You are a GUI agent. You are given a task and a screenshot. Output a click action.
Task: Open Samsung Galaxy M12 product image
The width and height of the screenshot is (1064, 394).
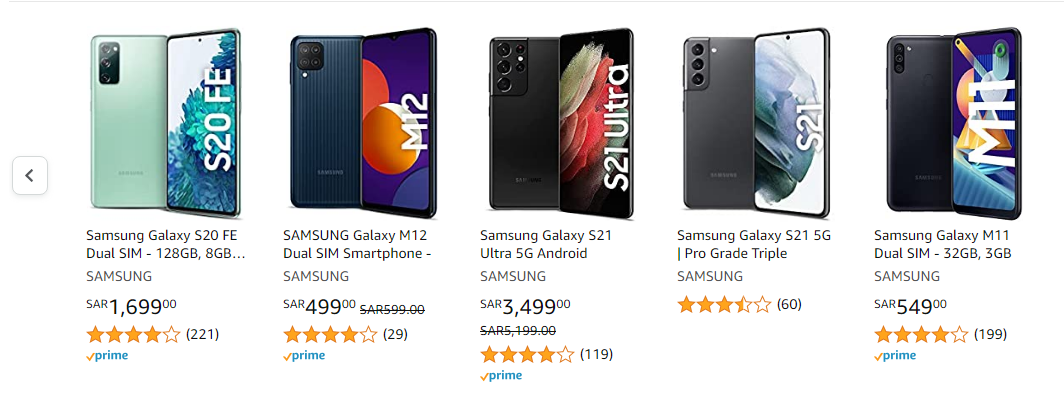[362, 124]
